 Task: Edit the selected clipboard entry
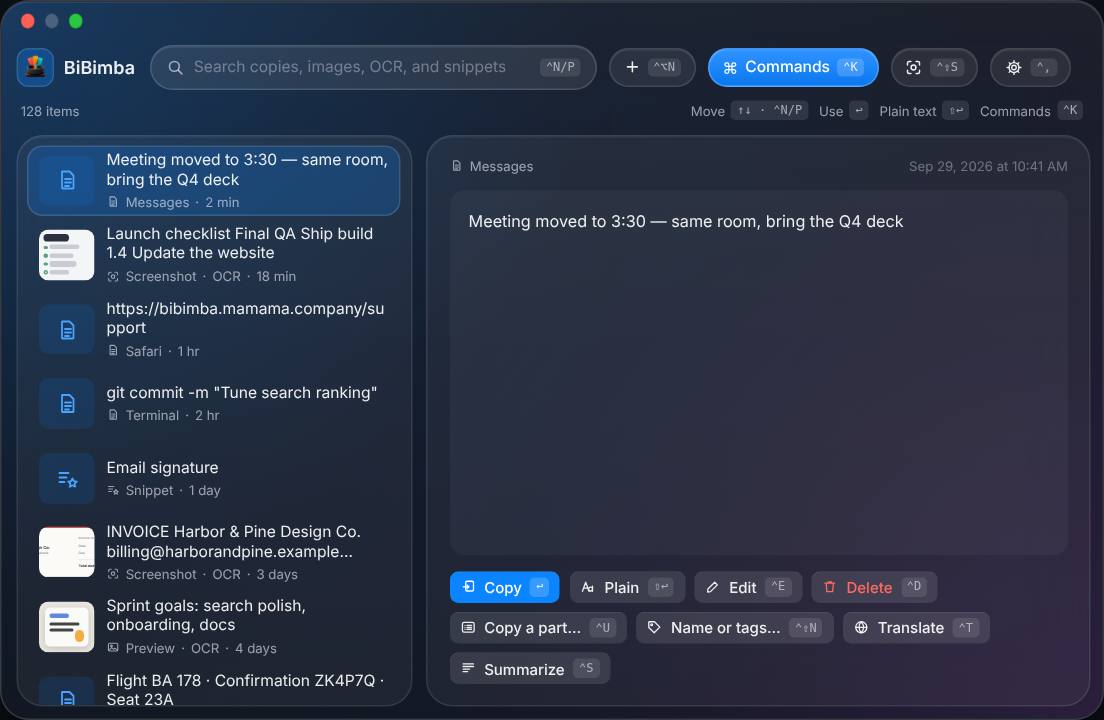[748, 587]
